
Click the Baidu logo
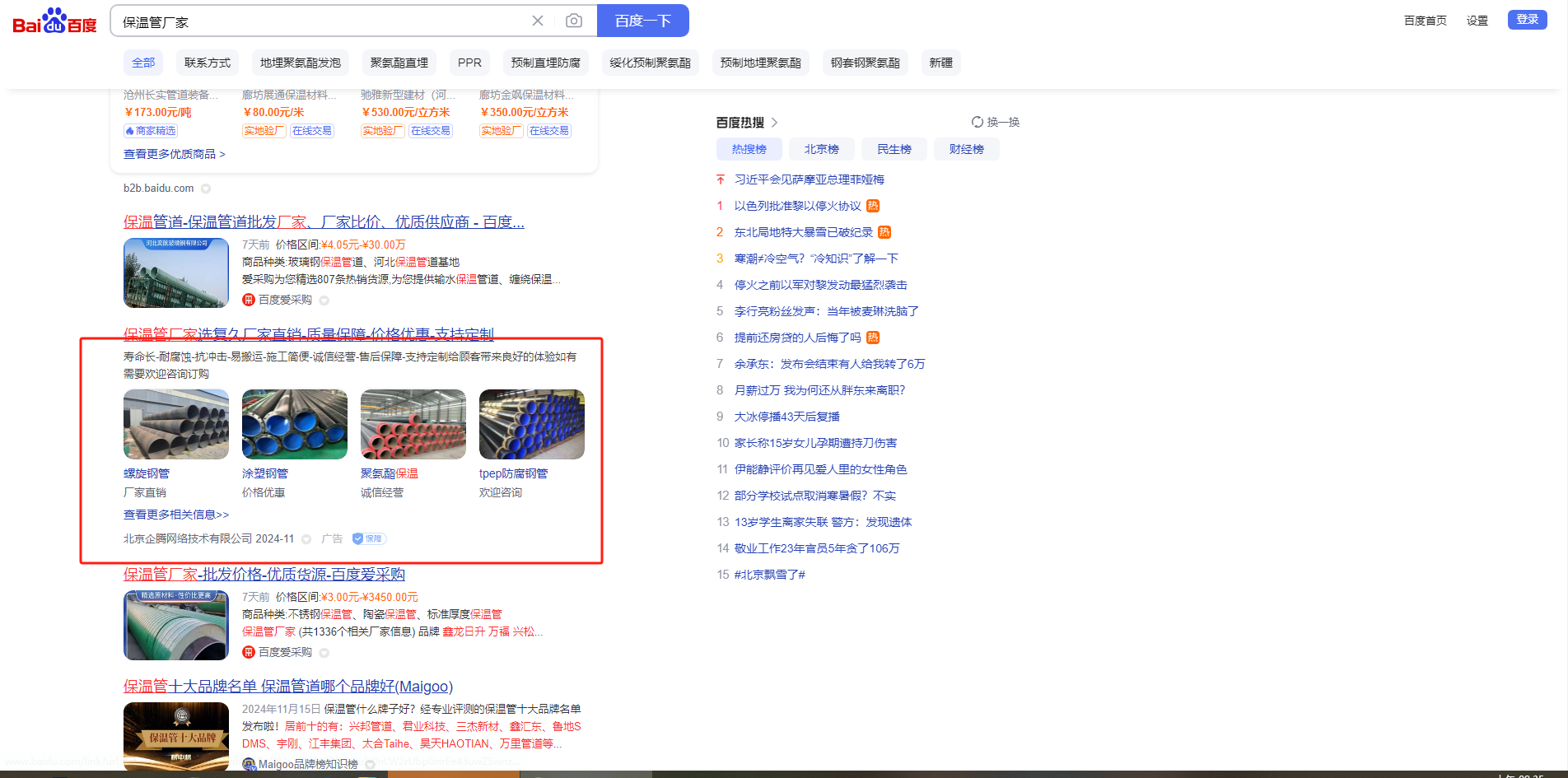[x=54, y=21]
